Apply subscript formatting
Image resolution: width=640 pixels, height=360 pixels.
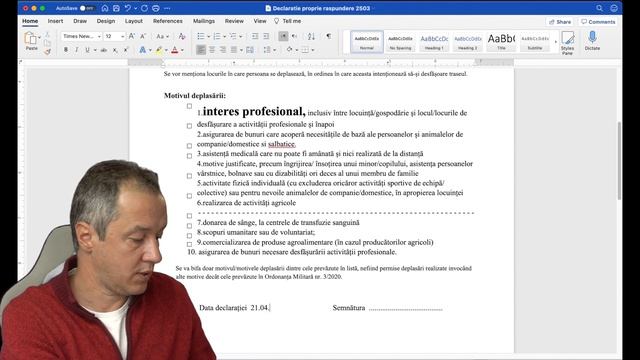[115, 50]
